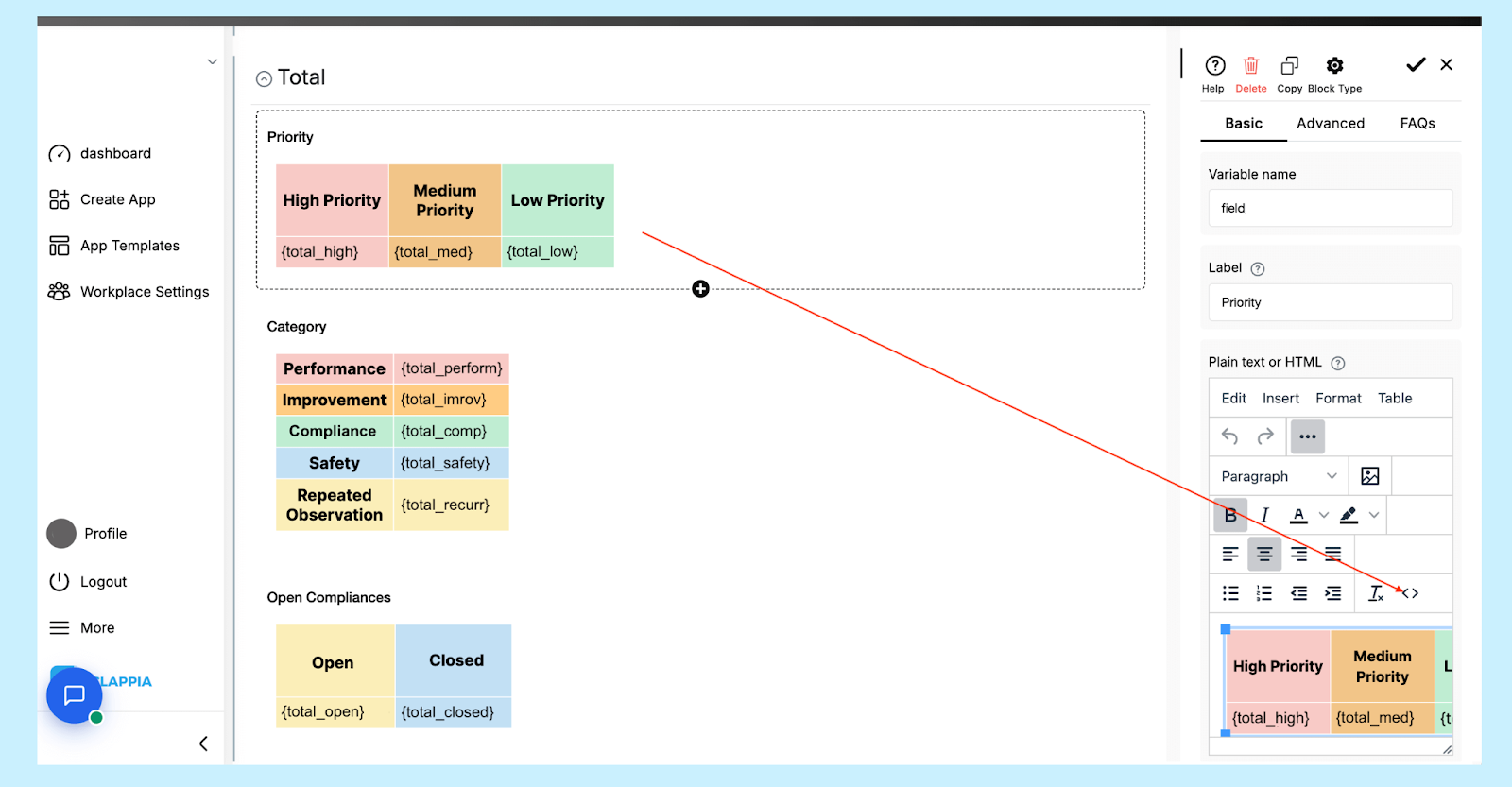Screen dimensions: 1512x787
Task: Go to dashboard in the sidebar
Action: (100, 153)
